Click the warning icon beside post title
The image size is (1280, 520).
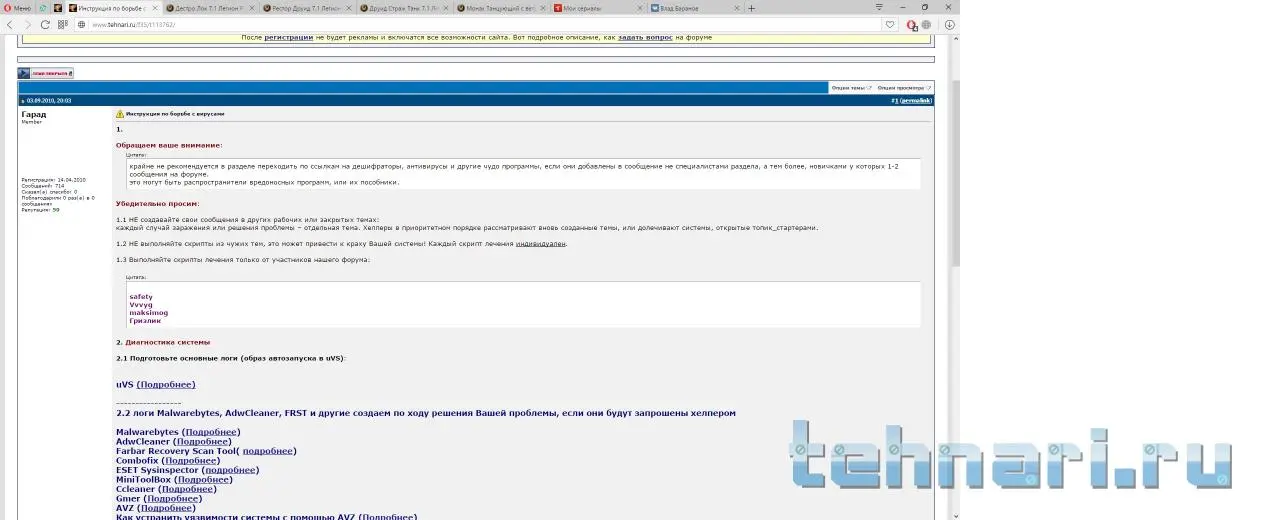click(x=120, y=114)
